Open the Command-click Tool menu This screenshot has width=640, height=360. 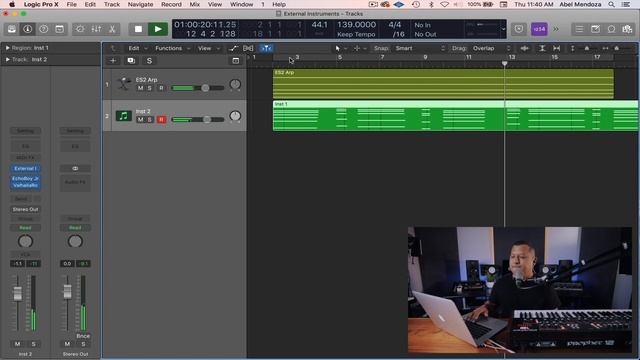(x=360, y=48)
